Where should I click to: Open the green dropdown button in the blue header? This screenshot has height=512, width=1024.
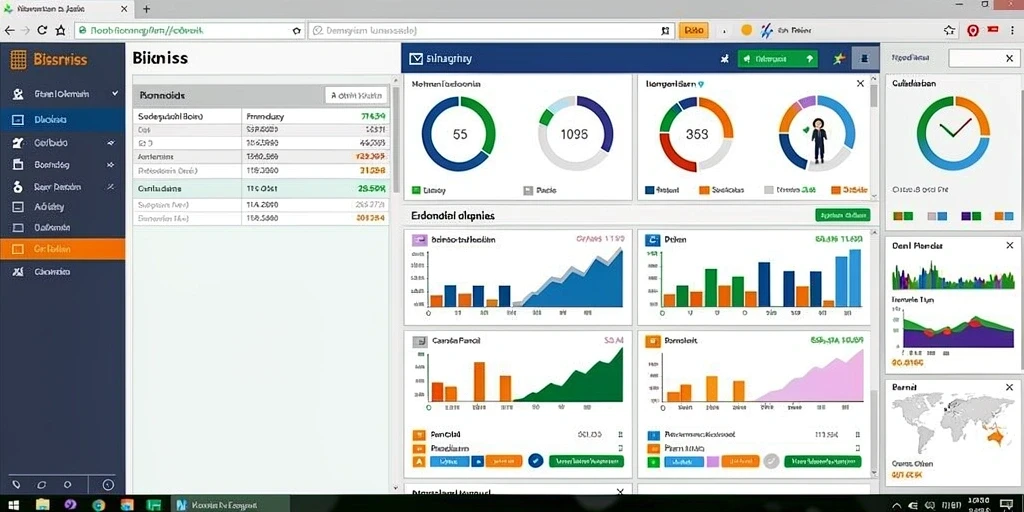777,59
